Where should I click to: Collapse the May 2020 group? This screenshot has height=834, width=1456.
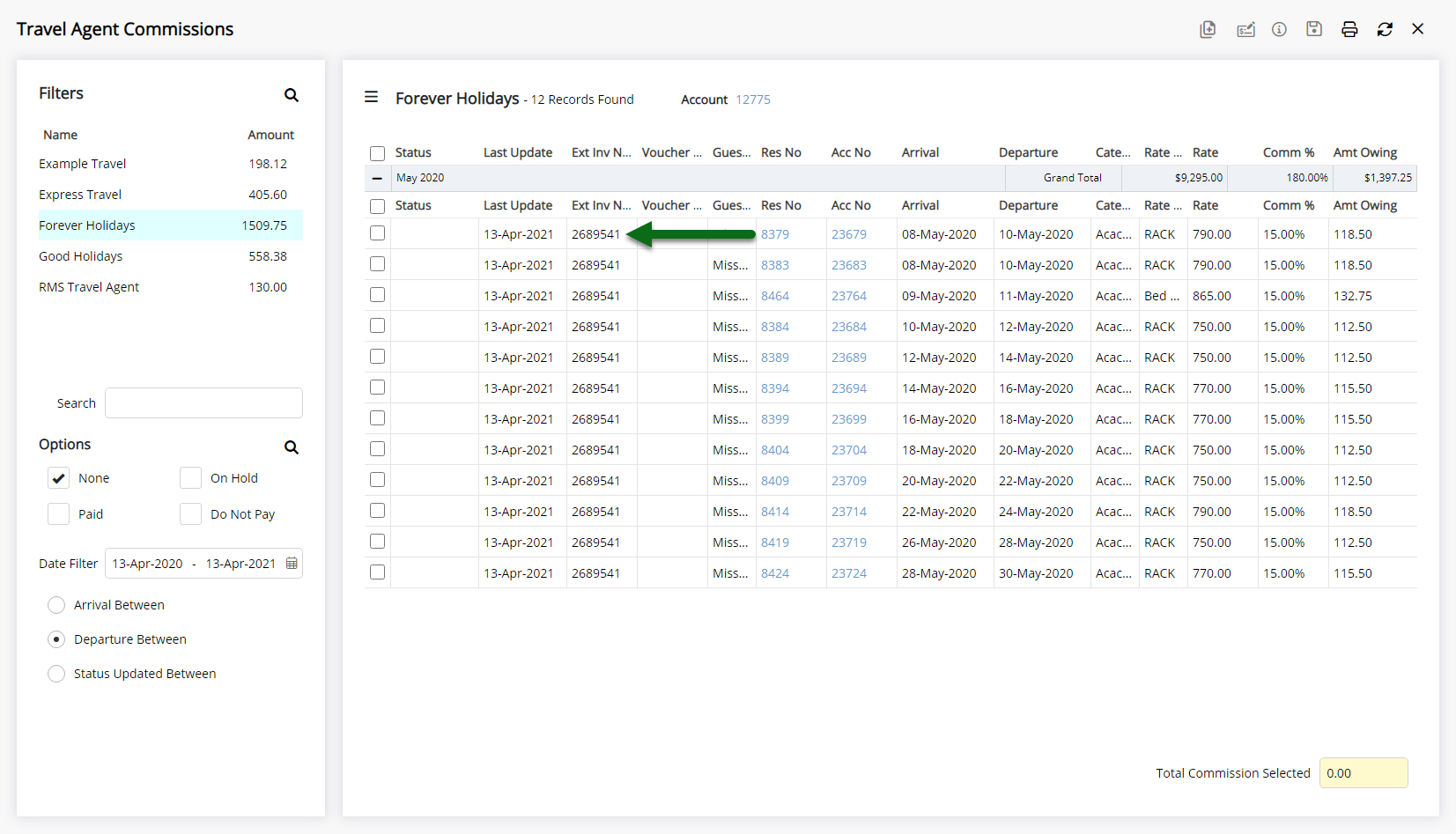coord(377,178)
